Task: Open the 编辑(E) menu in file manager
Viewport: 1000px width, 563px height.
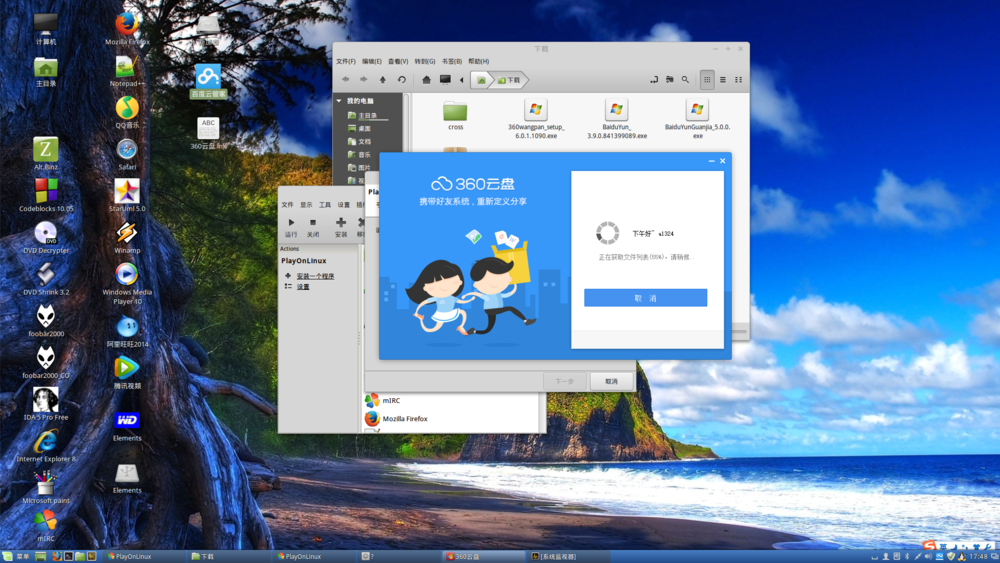Action: [372, 61]
